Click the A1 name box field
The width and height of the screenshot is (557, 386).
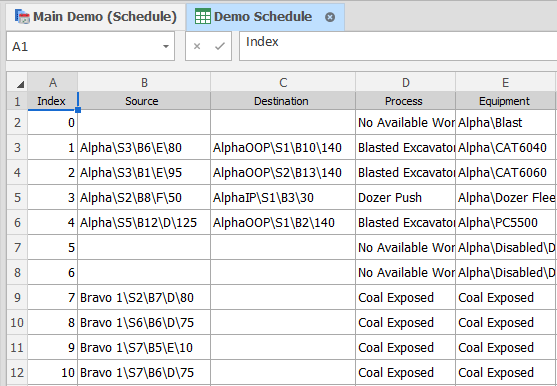(90, 46)
